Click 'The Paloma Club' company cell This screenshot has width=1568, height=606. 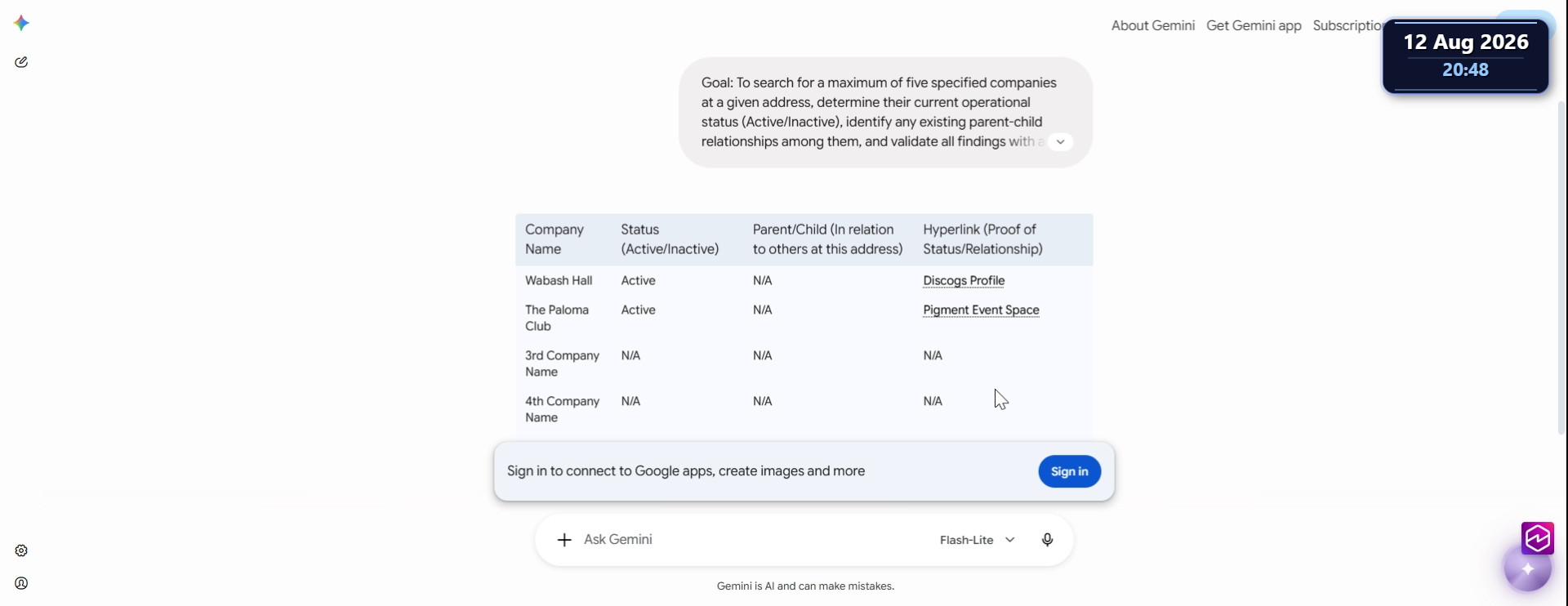point(557,318)
